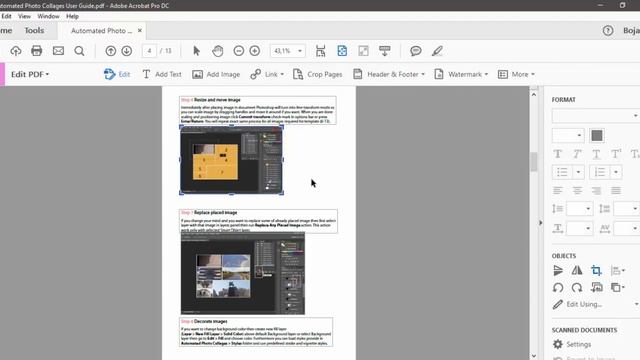The height and width of the screenshot is (360, 640).
Task: Click the replace image icon
Action: (x=596, y=287)
